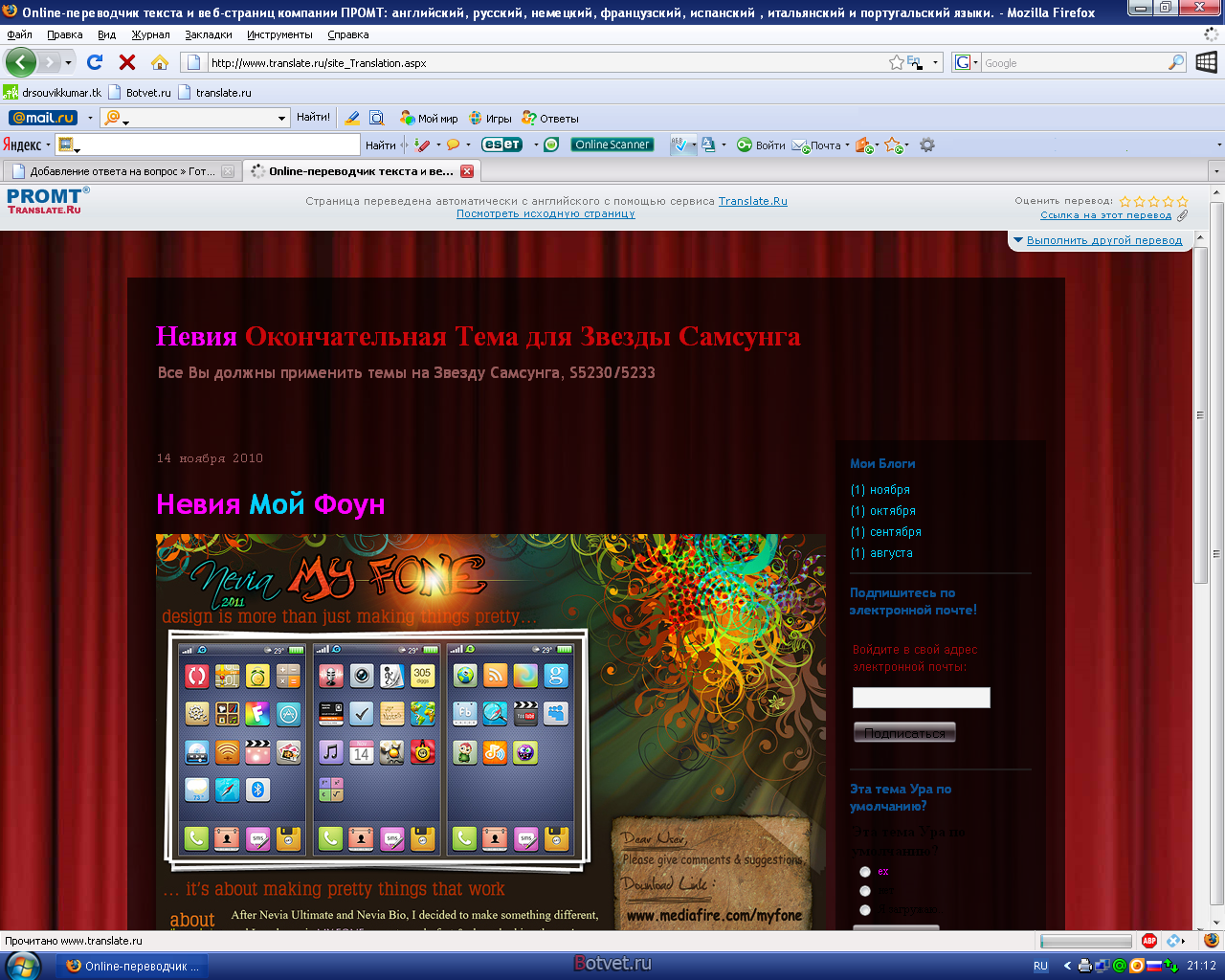The height and width of the screenshot is (980, 1225).
Task: Open the tab list dropdown at the tab bar end
Action: (1215, 171)
